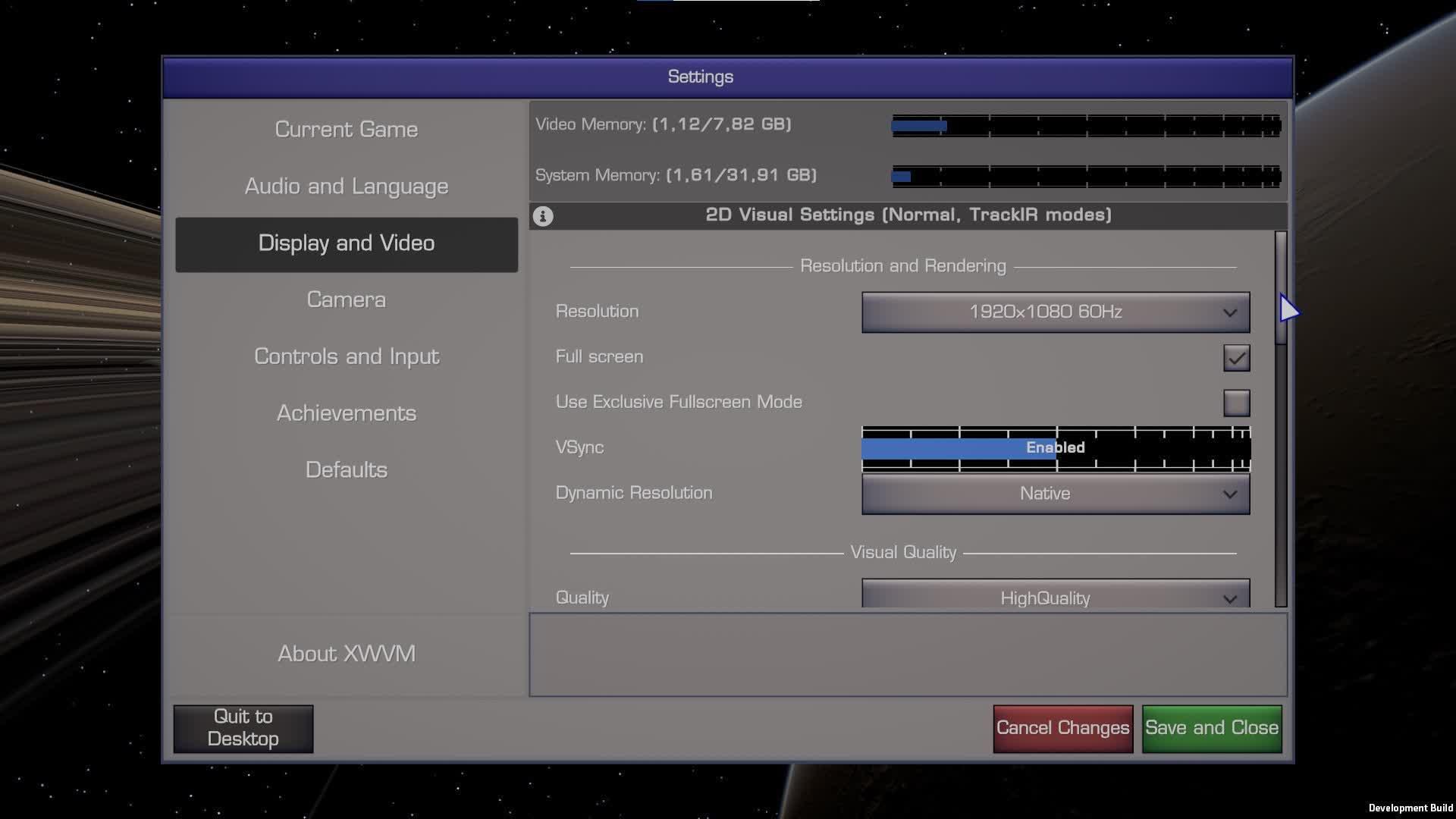Click Quit to Desktop button

pos(243,728)
